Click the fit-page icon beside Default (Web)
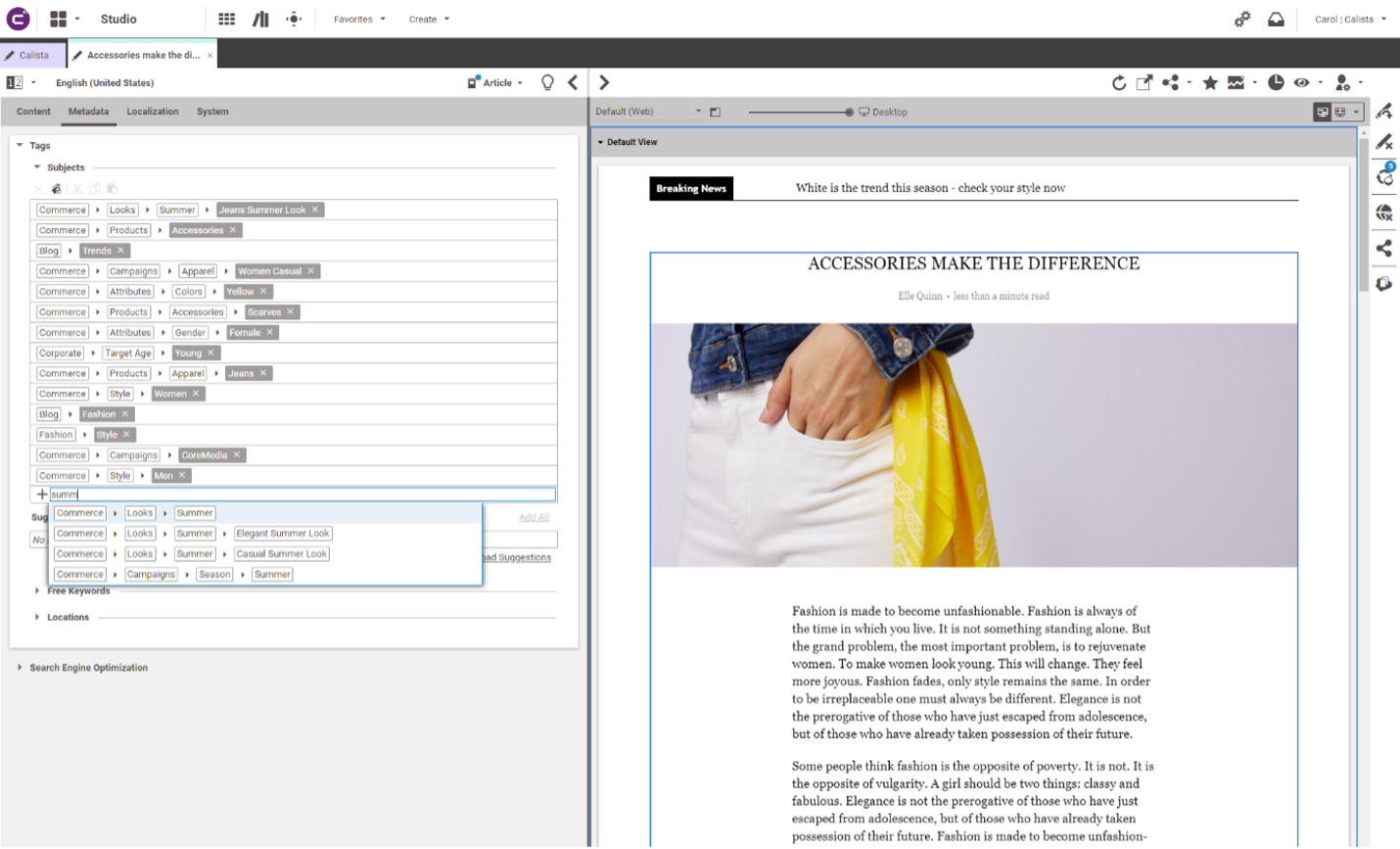Image resolution: width=1400 pixels, height=849 pixels. 715,112
